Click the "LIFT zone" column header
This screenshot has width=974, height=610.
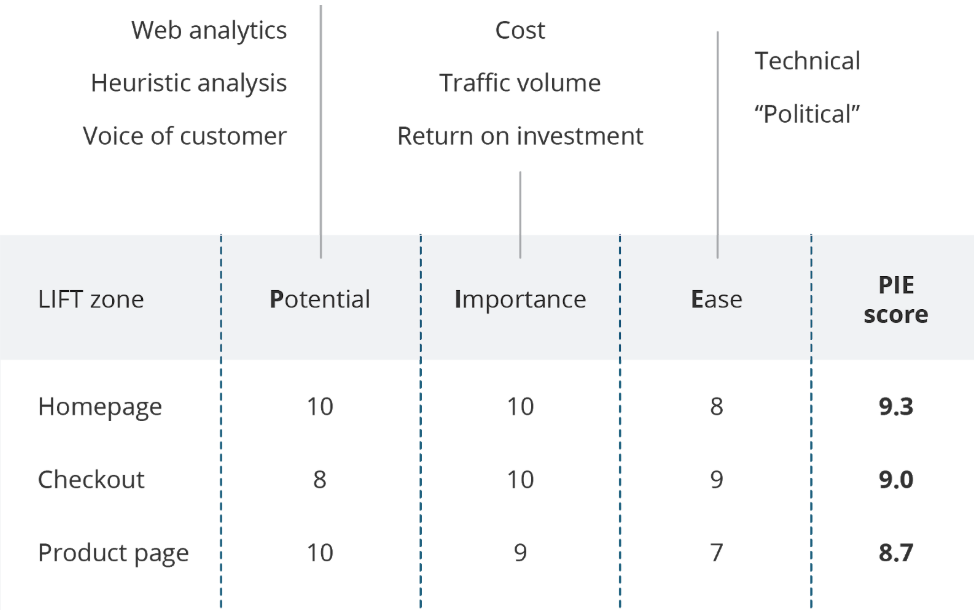tap(91, 299)
